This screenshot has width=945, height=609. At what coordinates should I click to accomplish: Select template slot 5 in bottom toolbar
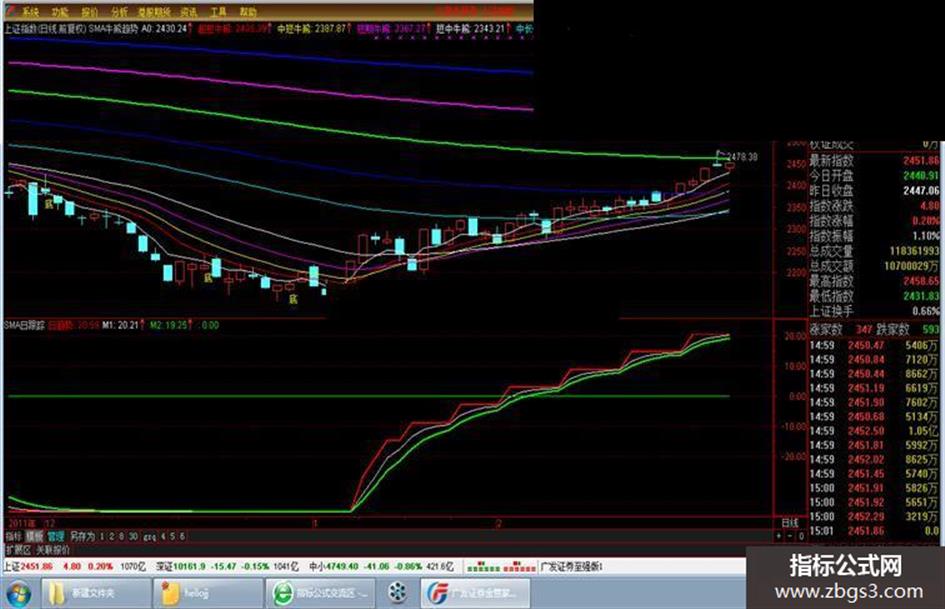[x=172, y=536]
